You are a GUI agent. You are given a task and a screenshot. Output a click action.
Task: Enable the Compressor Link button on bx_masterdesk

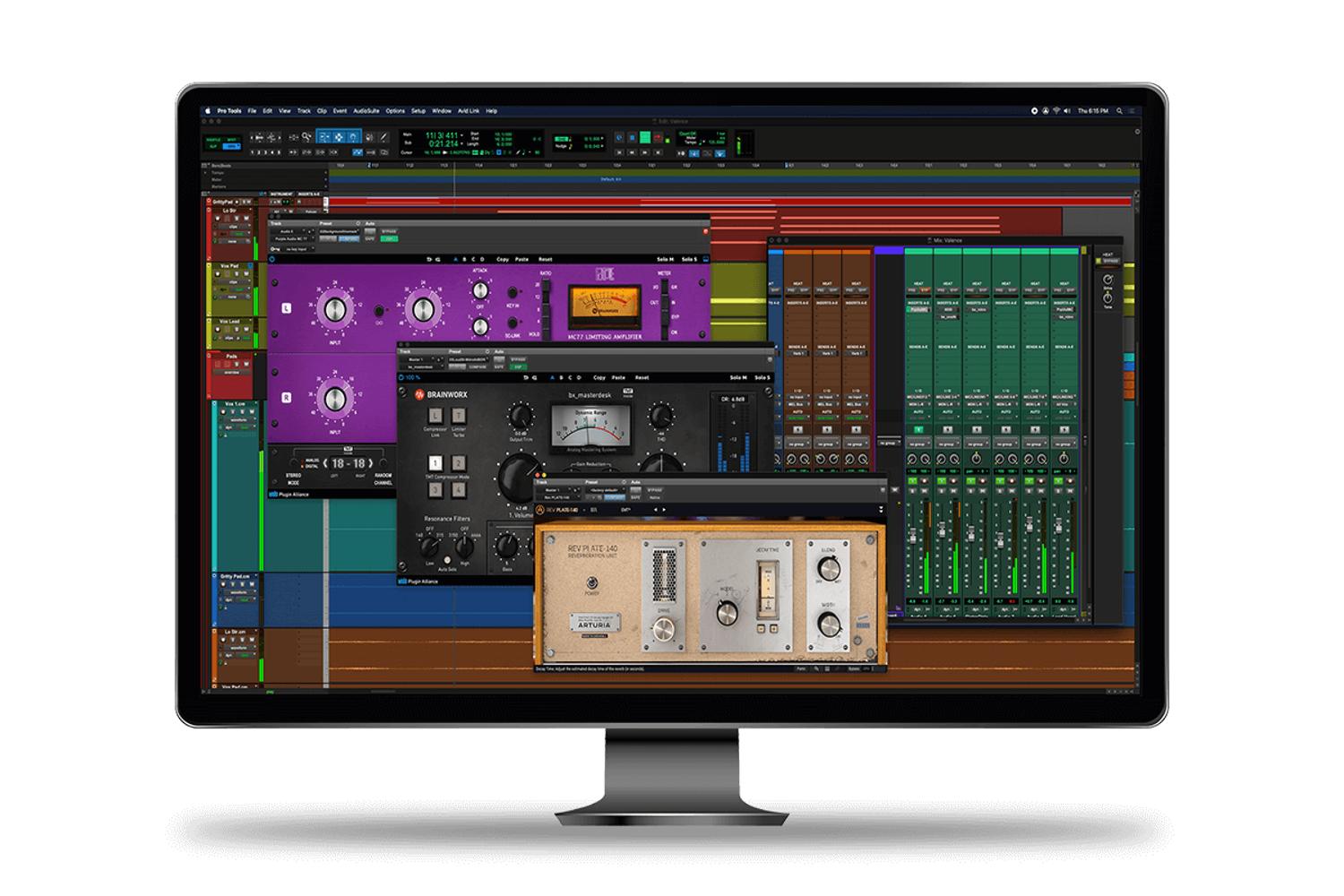click(435, 415)
